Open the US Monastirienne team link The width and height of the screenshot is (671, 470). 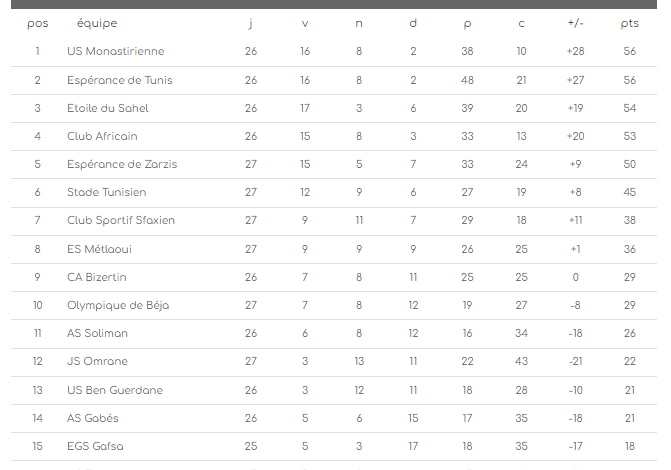pyautogui.click(x=115, y=51)
